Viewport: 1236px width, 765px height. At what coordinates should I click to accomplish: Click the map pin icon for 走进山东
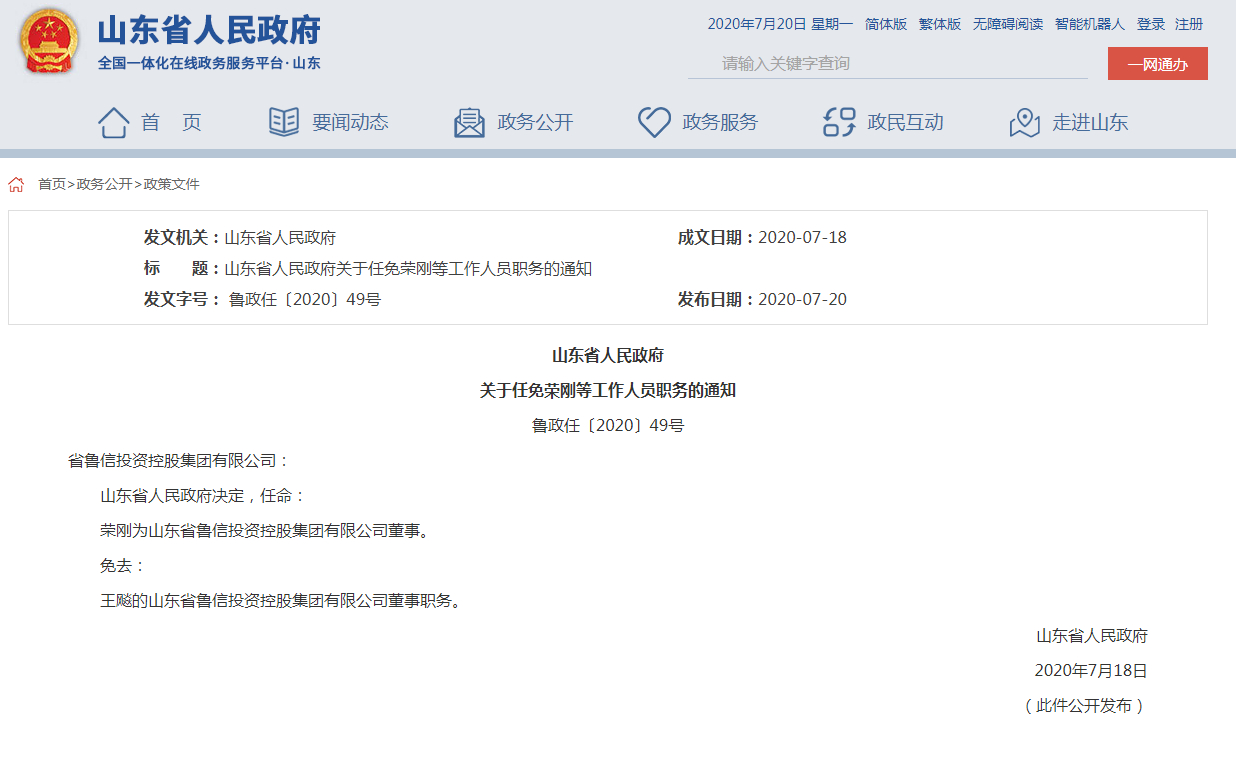click(x=1025, y=123)
